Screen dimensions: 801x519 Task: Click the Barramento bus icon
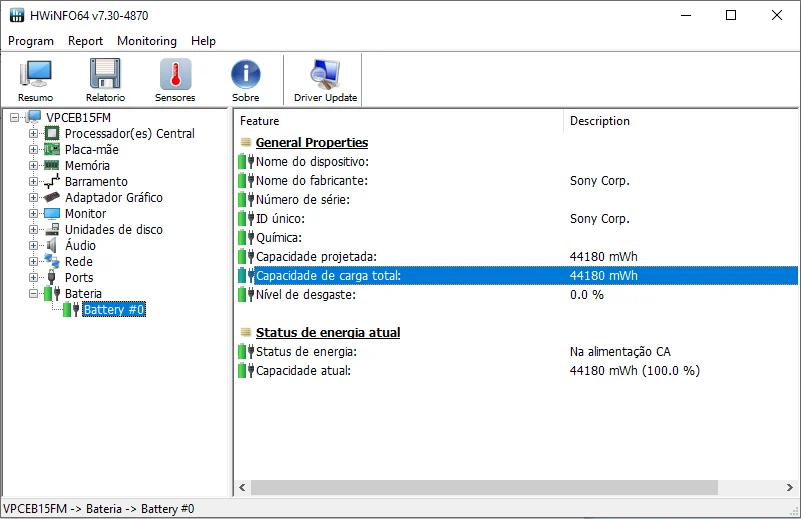click(x=52, y=181)
